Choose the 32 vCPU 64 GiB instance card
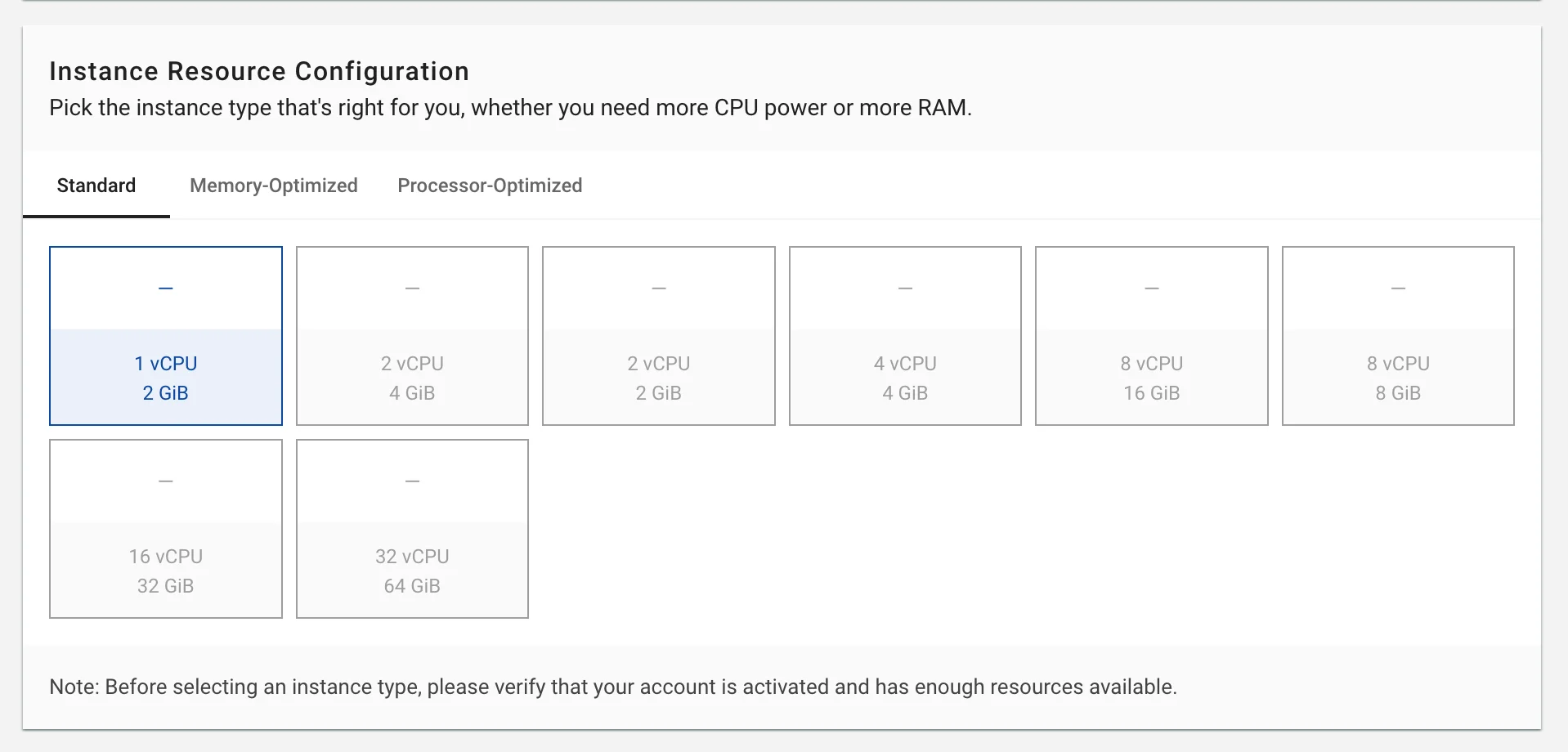 (412, 529)
